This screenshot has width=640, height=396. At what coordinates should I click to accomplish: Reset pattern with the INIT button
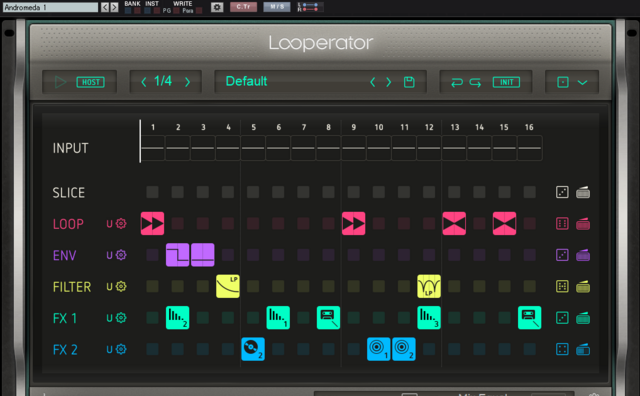506,82
